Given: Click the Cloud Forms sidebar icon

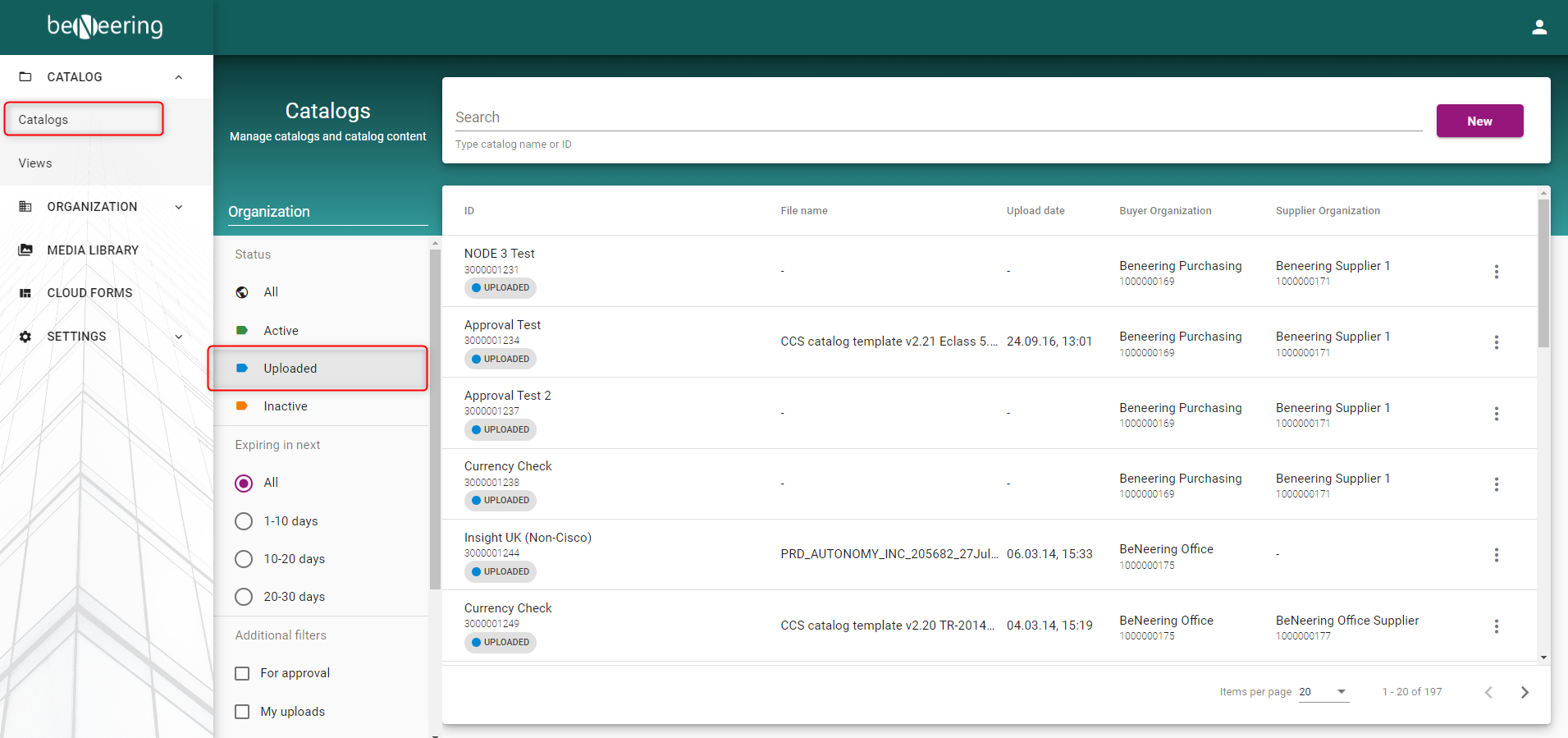Looking at the screenshot, I should (x=25, y=293).
